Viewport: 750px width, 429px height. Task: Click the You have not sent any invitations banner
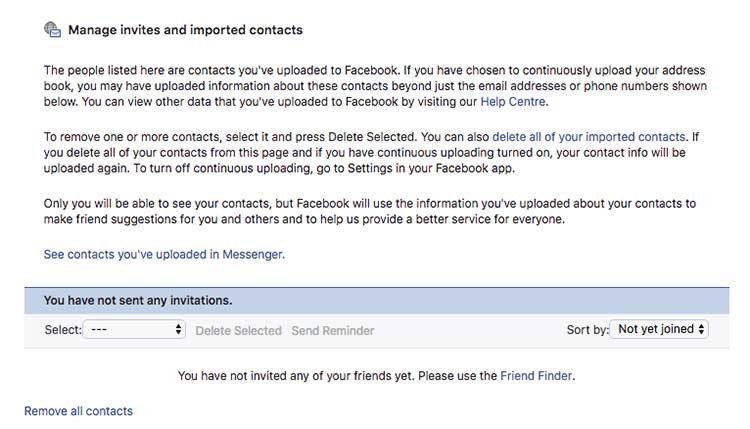[377, 300]
